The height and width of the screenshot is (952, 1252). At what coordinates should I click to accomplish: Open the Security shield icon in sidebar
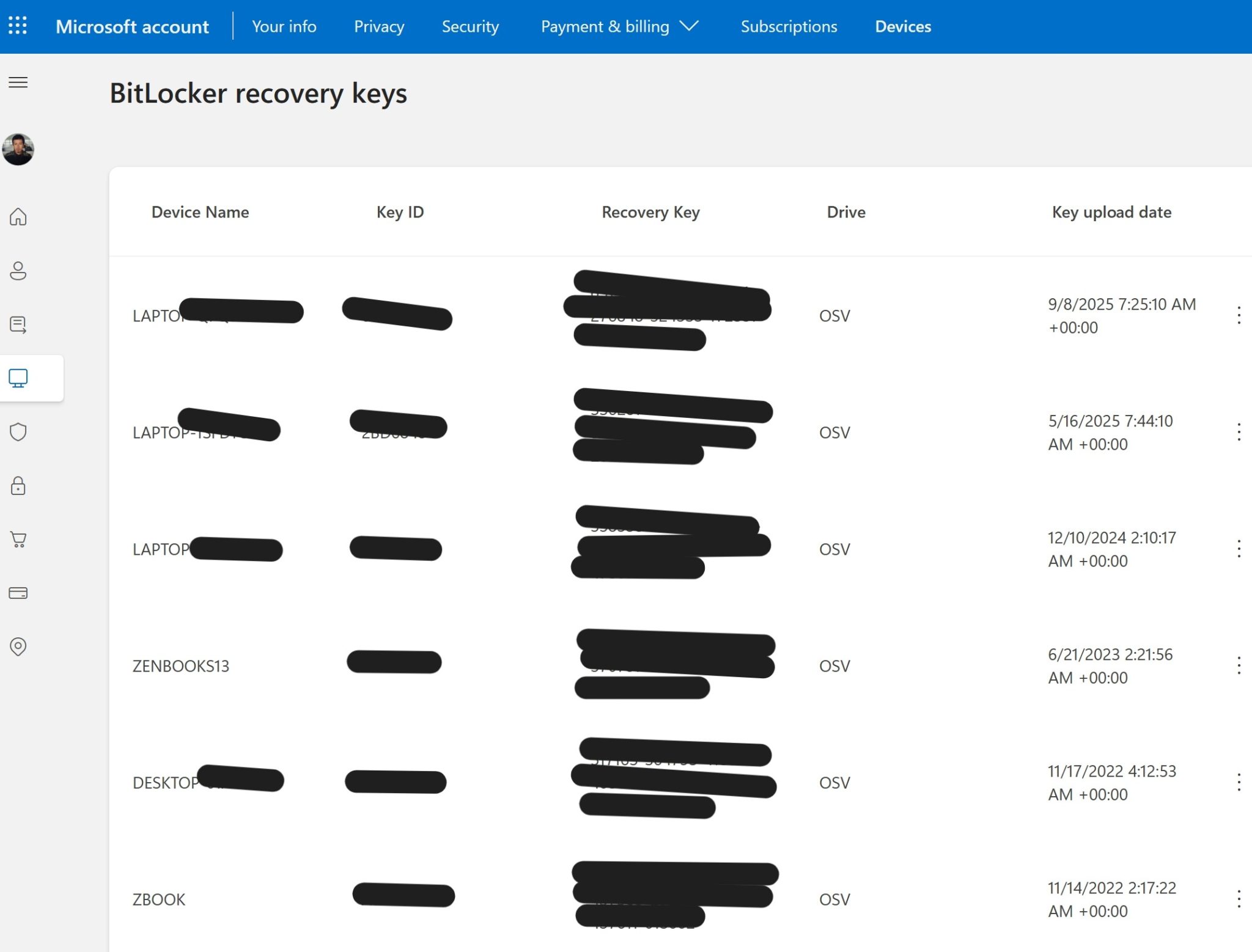coord(18,431)
